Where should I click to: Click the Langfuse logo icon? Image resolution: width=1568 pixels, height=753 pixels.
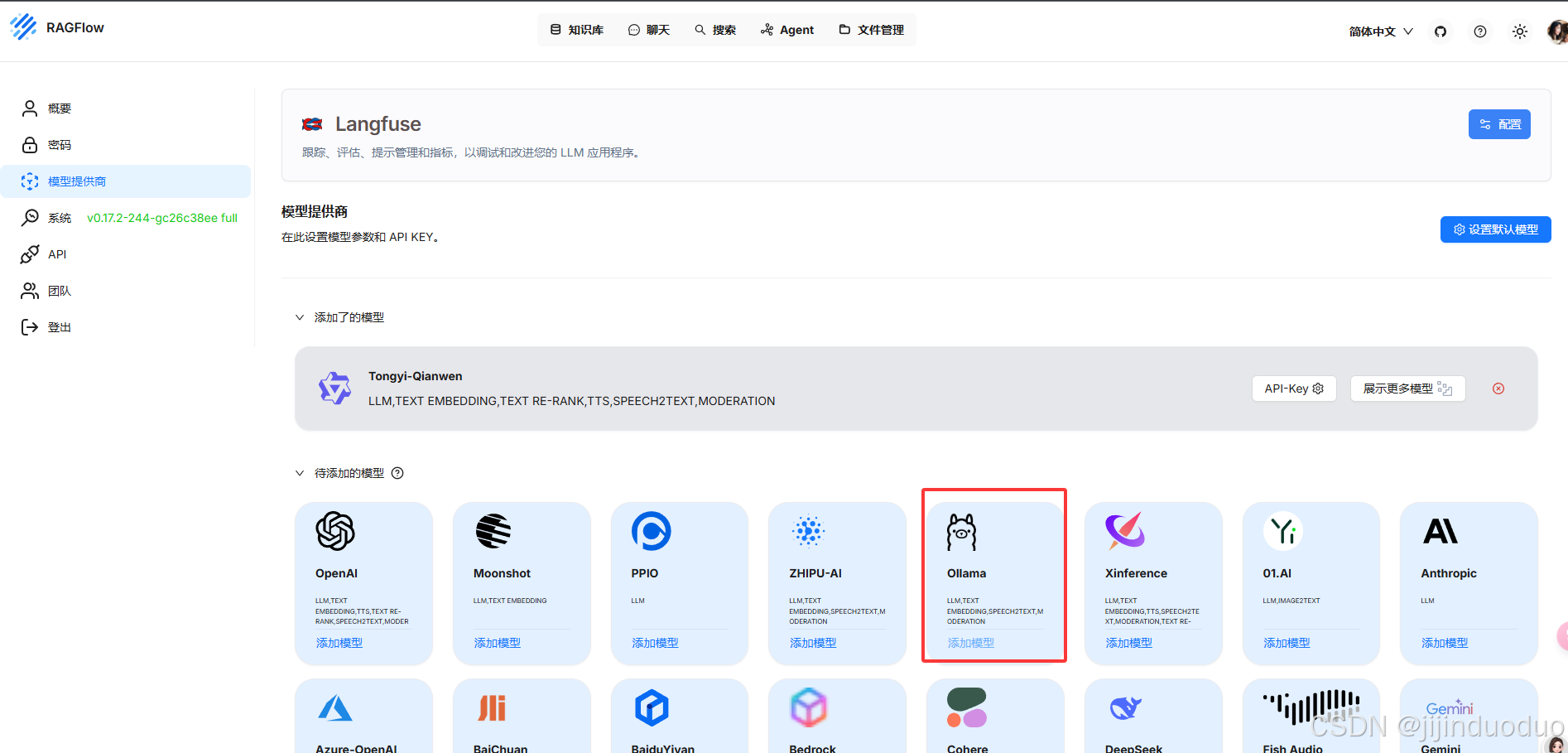pos(312,124)
